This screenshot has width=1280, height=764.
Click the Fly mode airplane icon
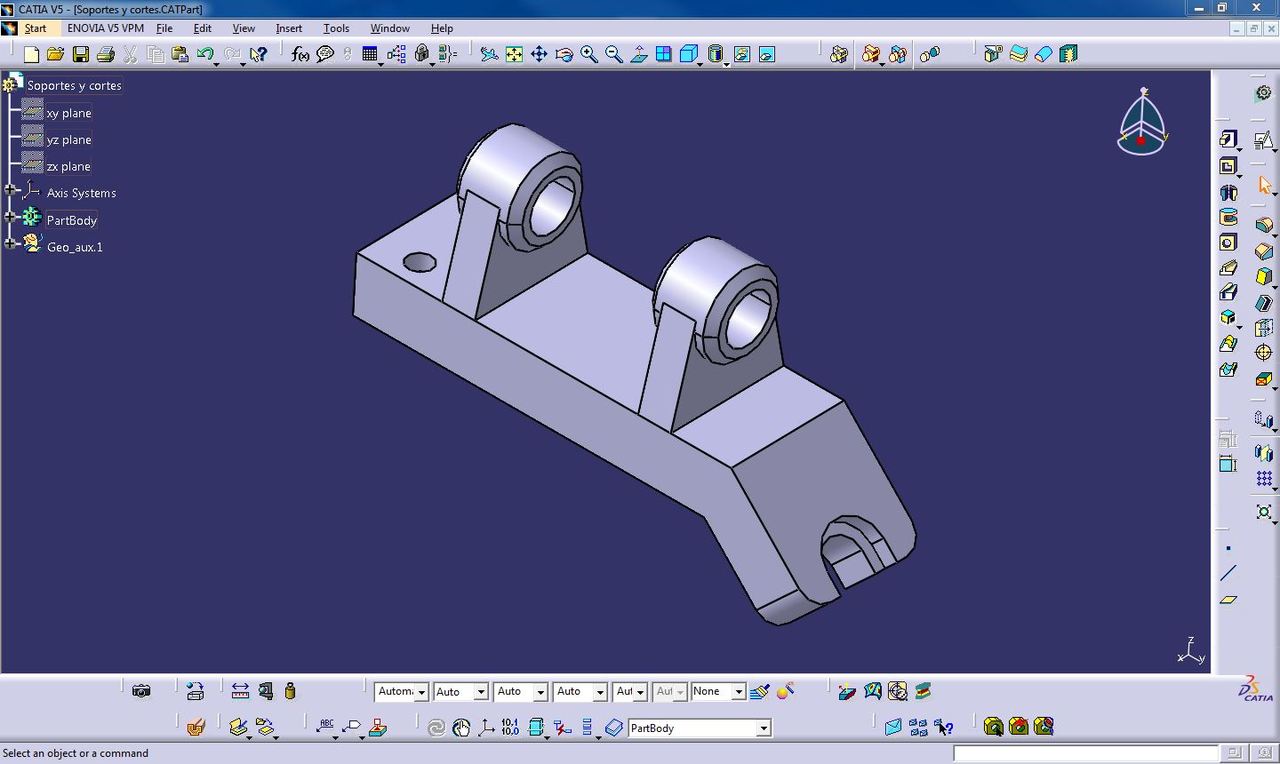[489, 54]
